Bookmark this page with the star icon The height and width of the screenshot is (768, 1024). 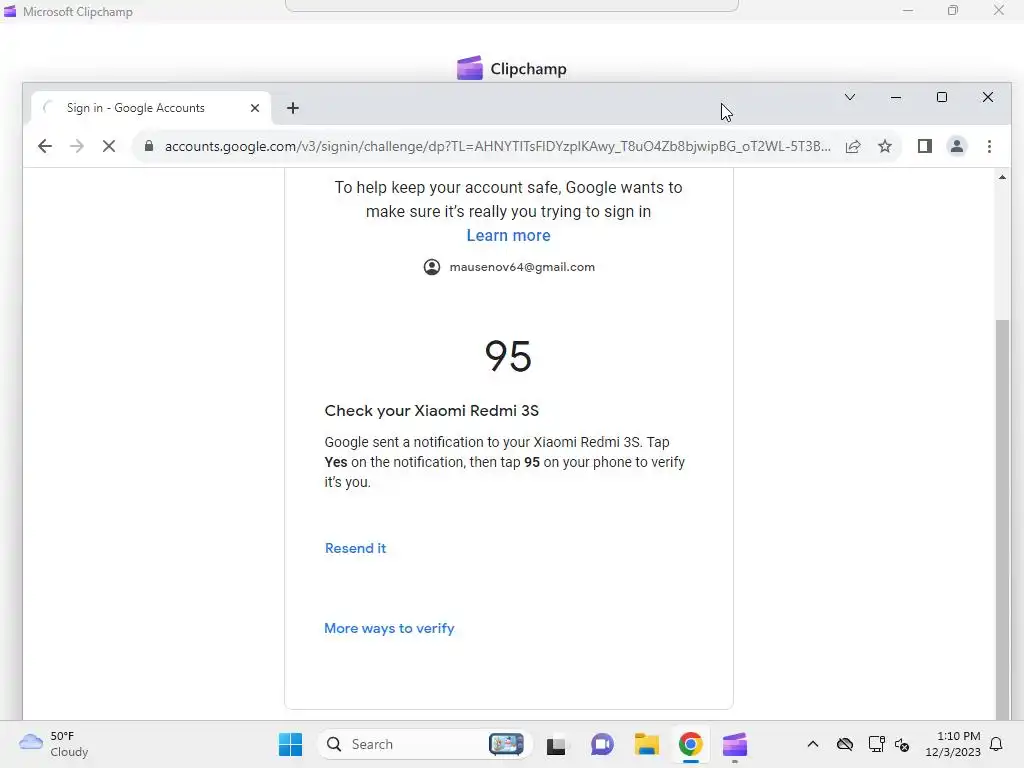[x=885, y=146]
